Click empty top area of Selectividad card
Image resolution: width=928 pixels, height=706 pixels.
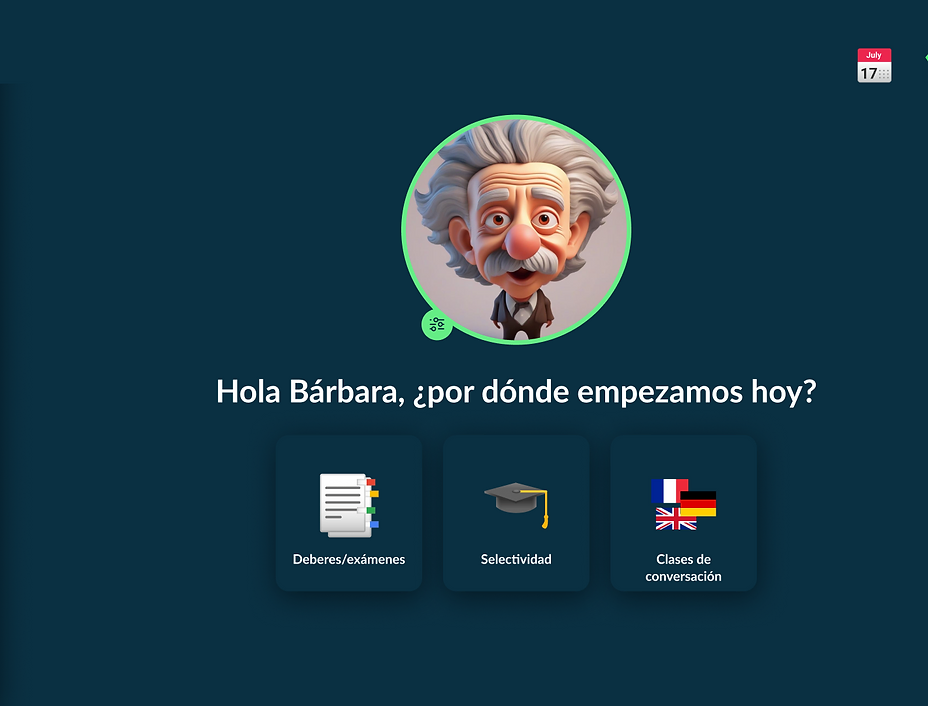click(516, 452)
